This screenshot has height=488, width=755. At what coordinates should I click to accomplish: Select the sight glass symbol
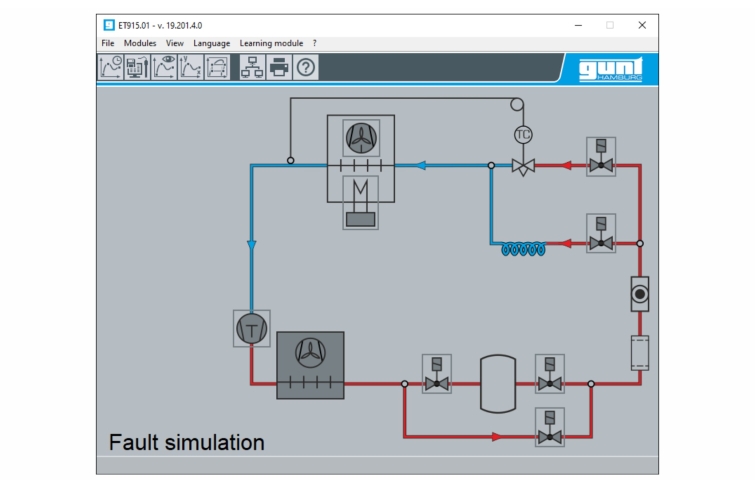[x=640, y=294]
